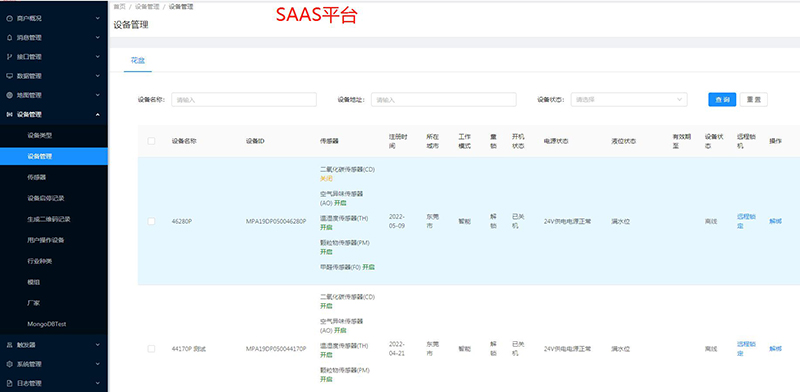Click the 消息管理 bell icon
The width and height of the screenshot is (800, 392).
pos(9,38)
